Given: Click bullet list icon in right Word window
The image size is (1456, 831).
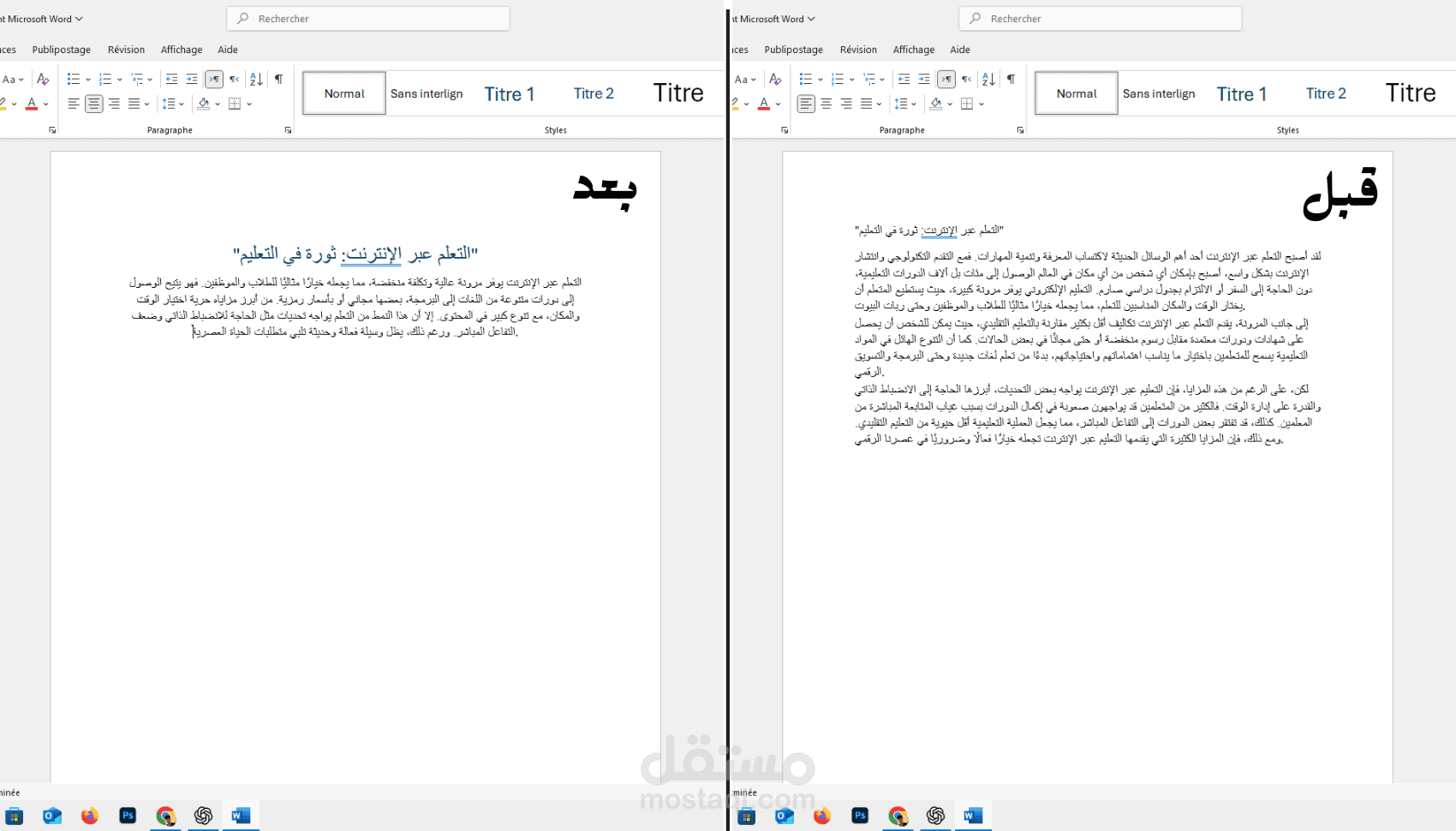Looking at the screenshot, I should point(806,79).
